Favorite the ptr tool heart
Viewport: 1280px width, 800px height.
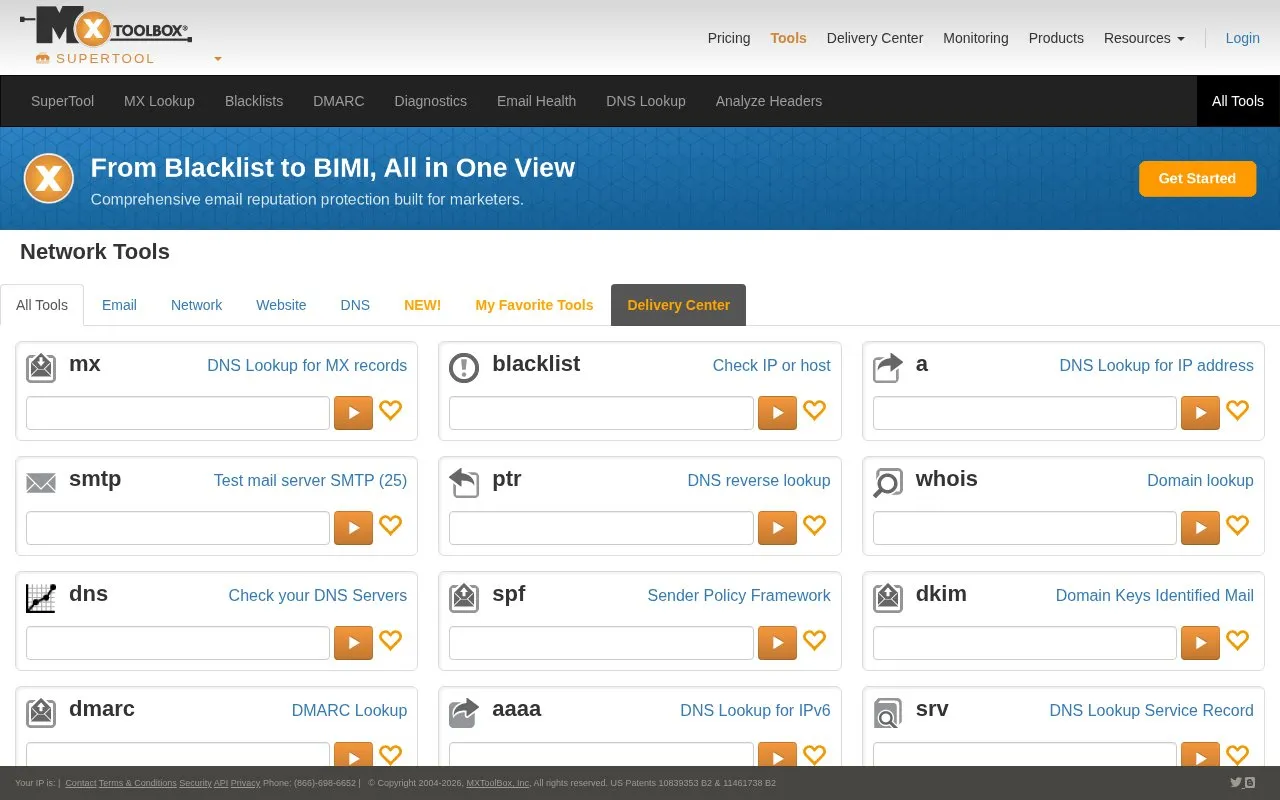click(x=815, y=525)
